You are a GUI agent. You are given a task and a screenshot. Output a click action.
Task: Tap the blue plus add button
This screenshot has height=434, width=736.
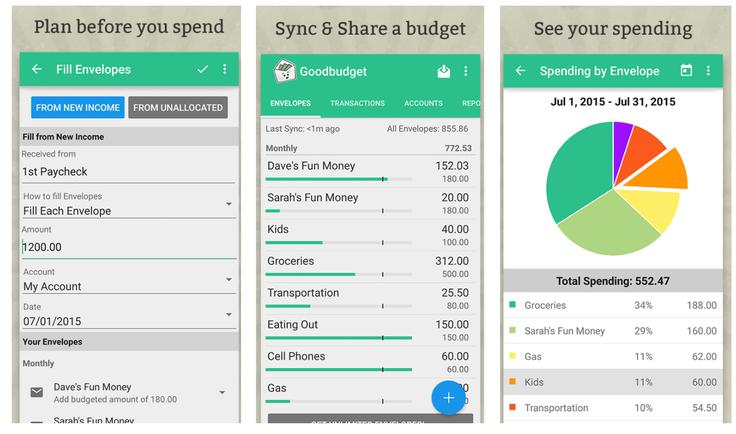(448, 398)
